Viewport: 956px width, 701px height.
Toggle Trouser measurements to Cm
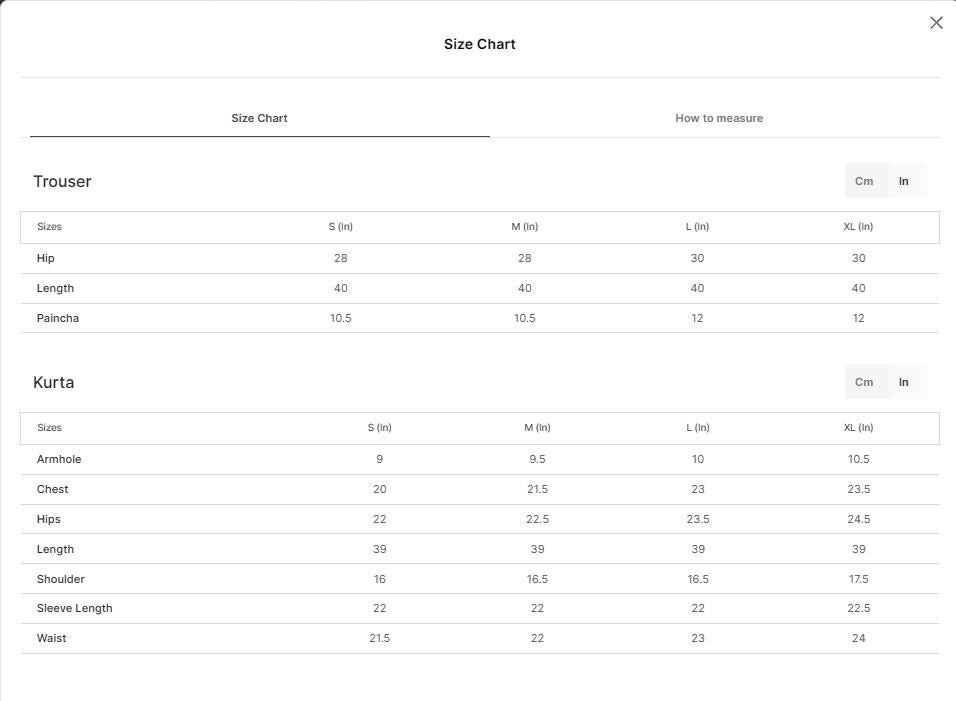[x=864, y=181]
